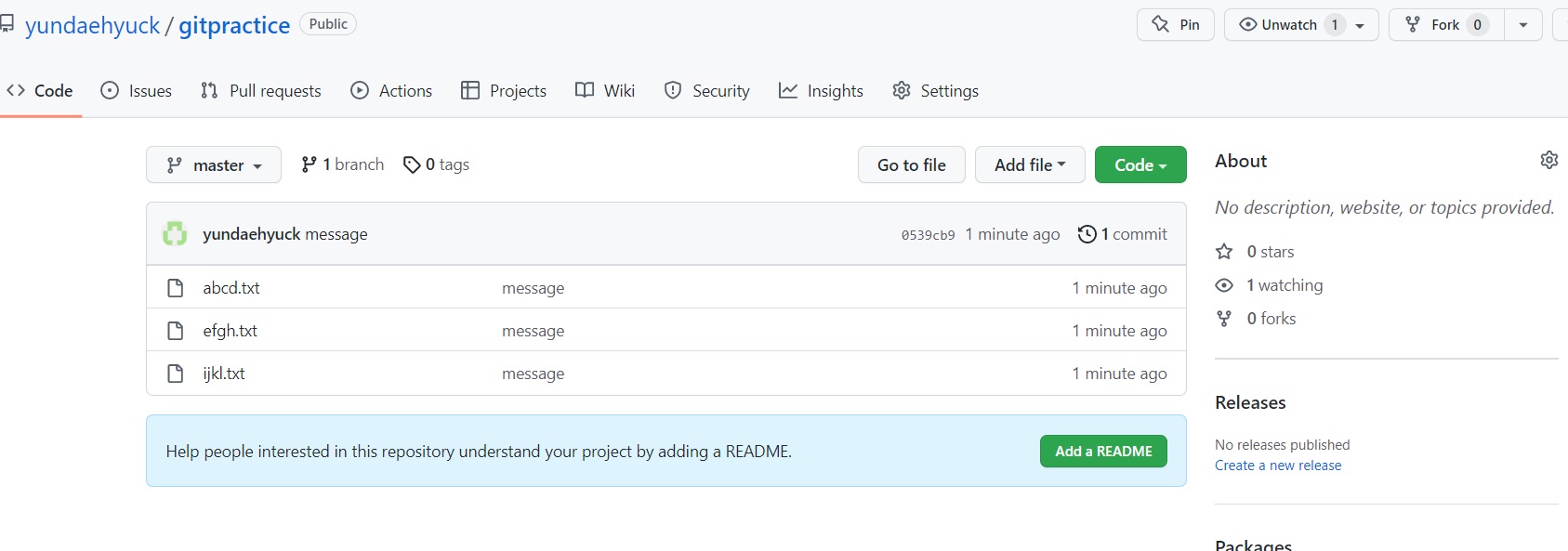Click the Go to file button

[912, 164]
